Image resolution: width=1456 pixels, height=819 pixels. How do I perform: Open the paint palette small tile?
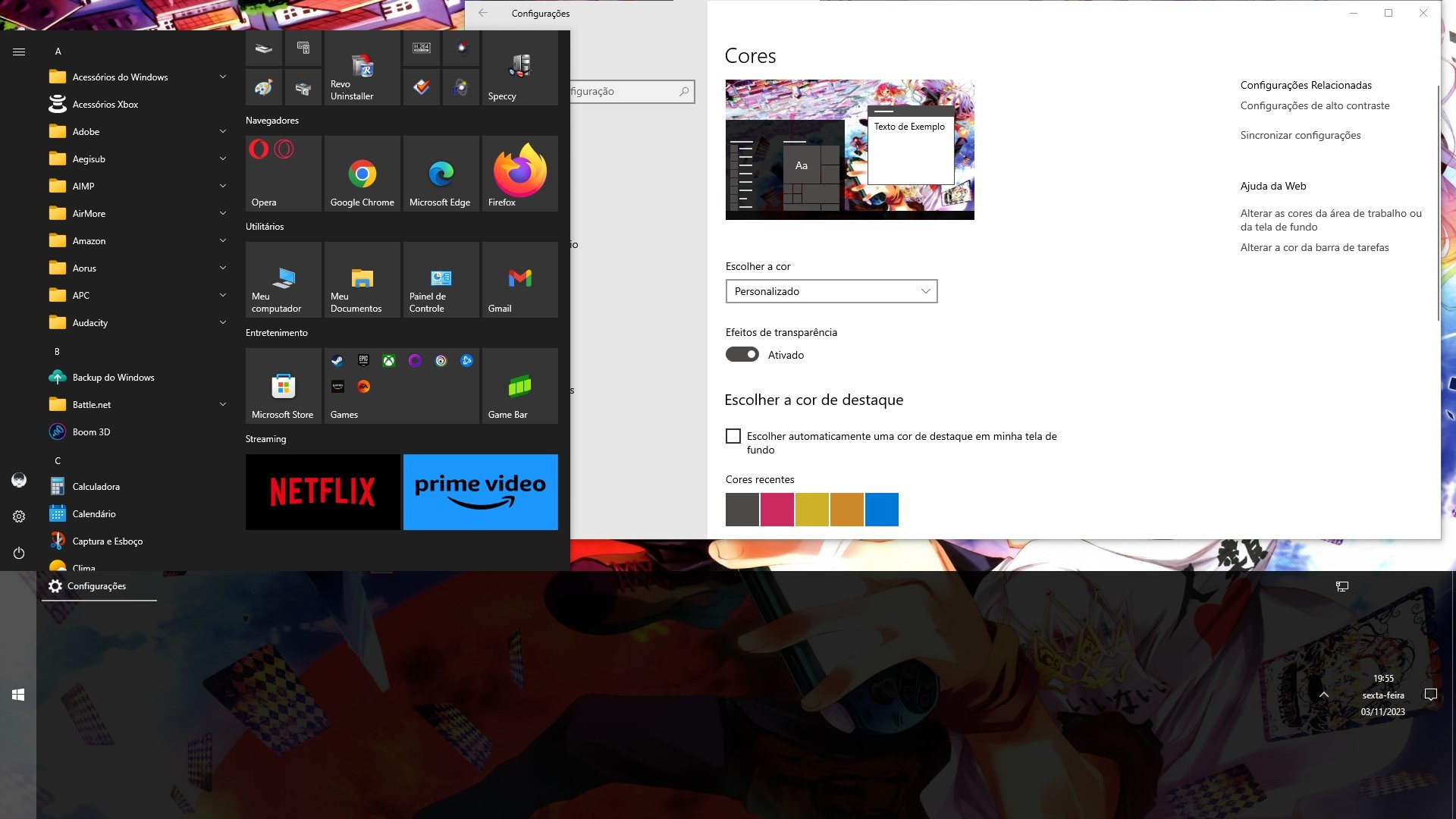pyautogui.click(x=263, y=88)
